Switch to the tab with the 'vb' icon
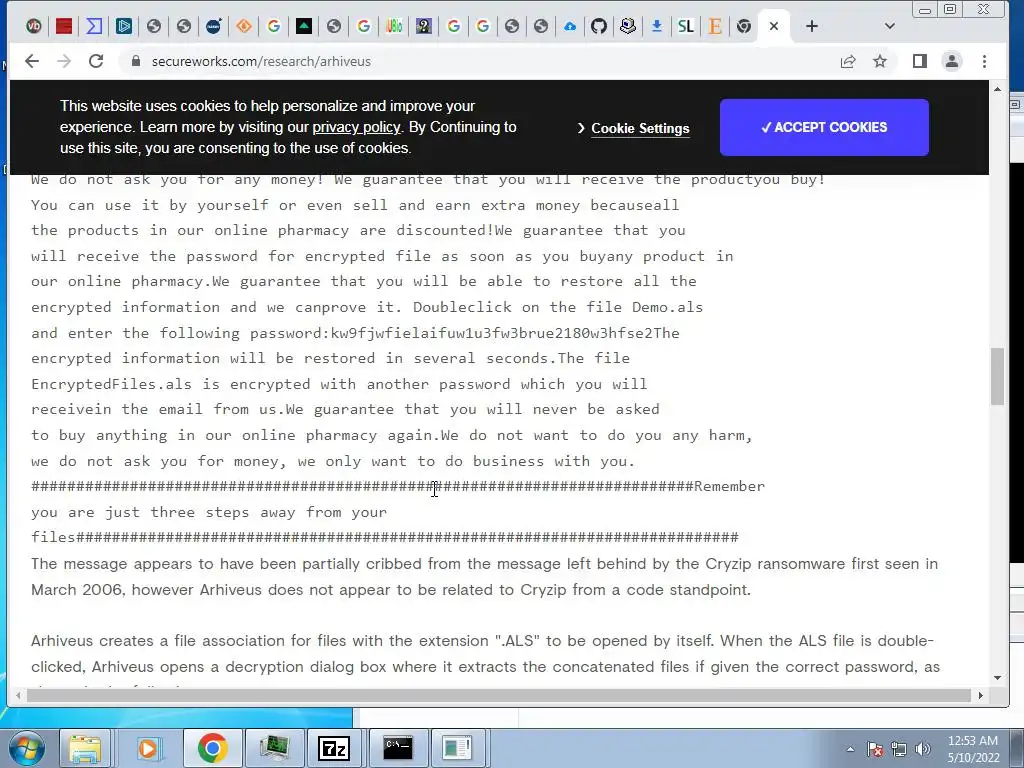 (33, 26)
